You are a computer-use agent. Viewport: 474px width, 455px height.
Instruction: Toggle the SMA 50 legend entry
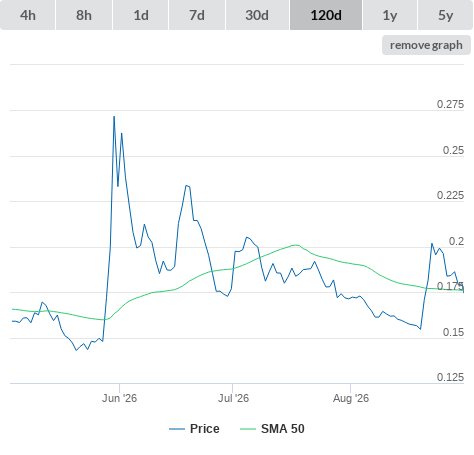coord(283,429)
